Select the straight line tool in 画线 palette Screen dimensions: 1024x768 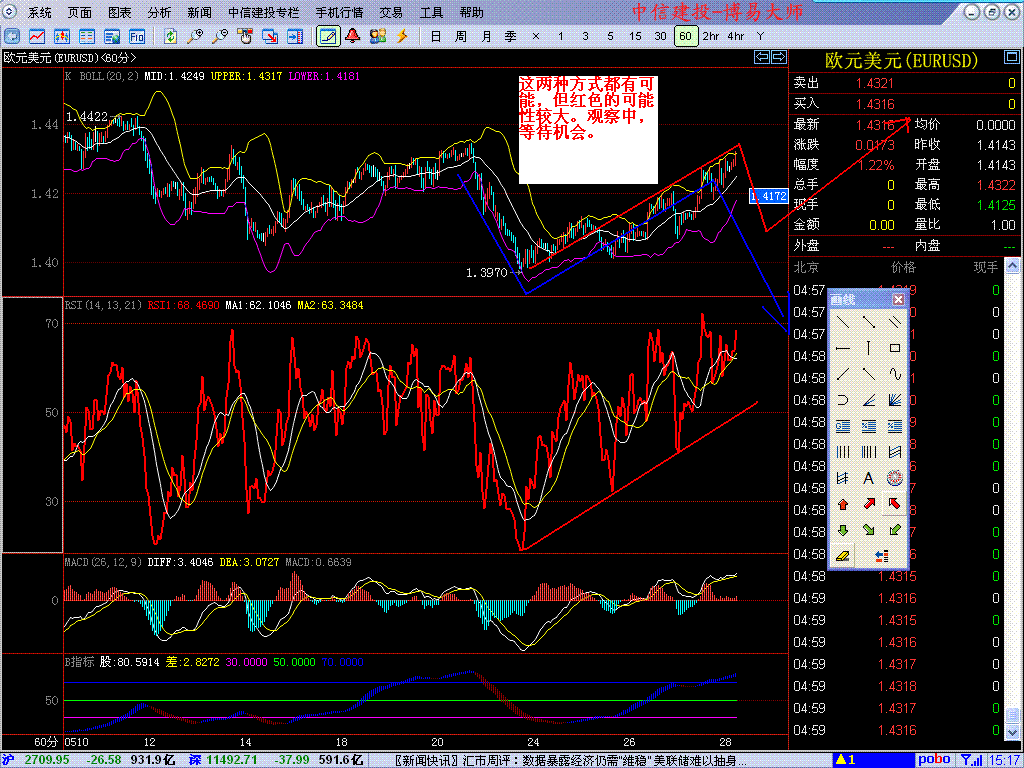coord(843,322)
